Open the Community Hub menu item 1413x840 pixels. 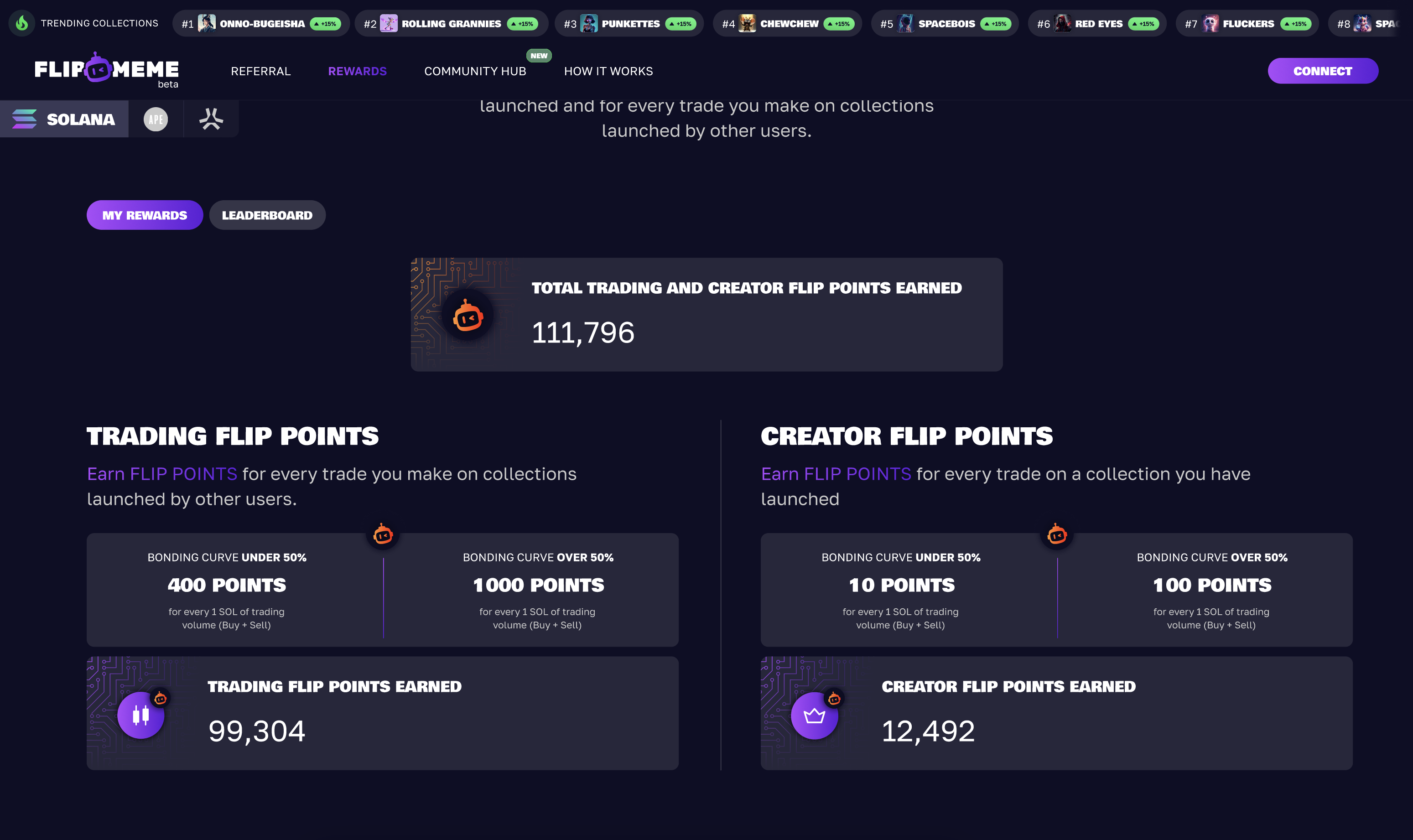tap(475, 71)
